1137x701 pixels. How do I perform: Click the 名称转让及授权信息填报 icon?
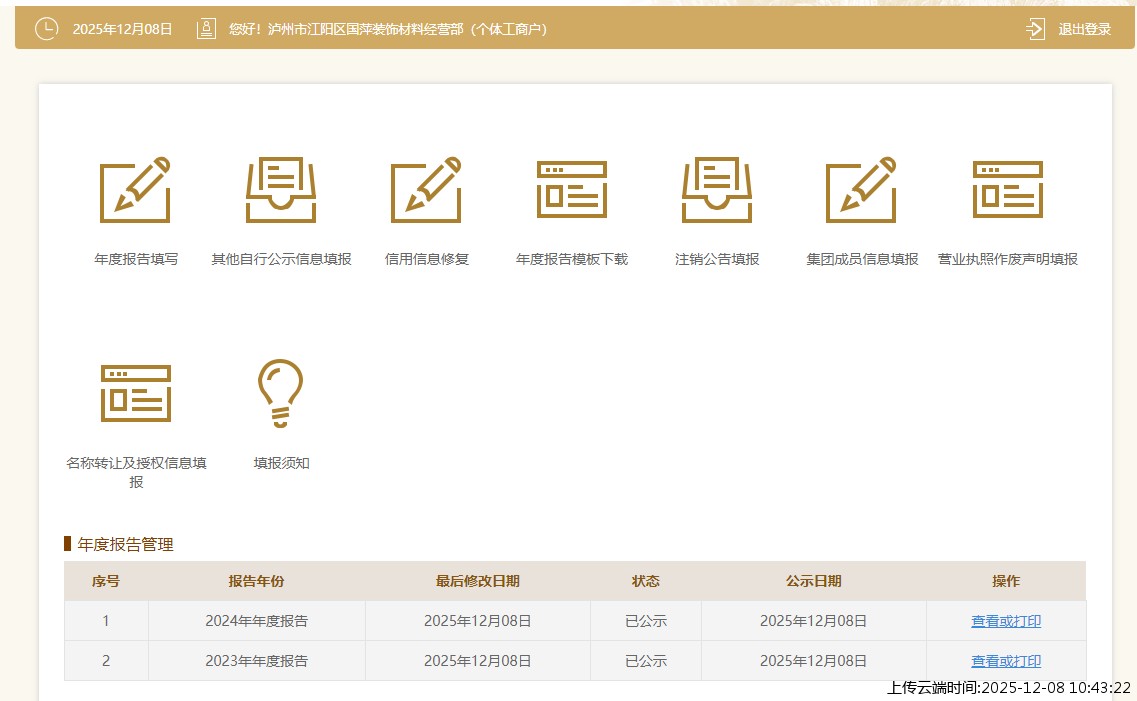[x=136, y=393]
